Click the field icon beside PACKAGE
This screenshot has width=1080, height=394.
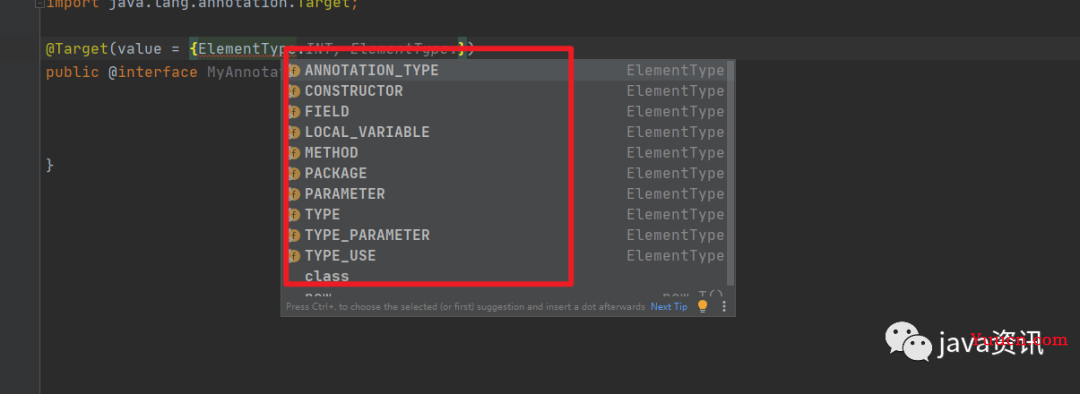(x=294, y=174)
